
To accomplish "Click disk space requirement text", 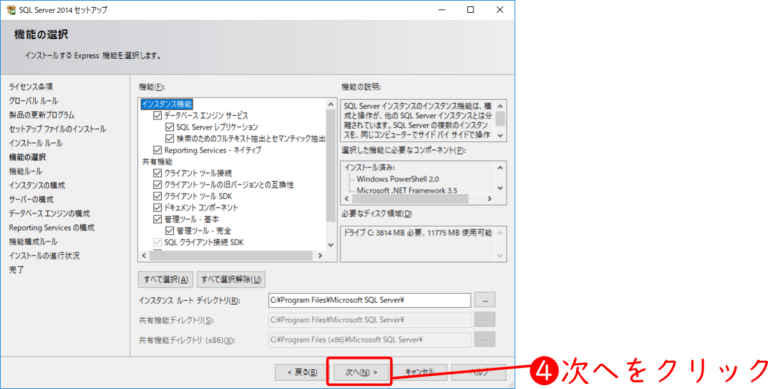I will [x=418, y=233].
